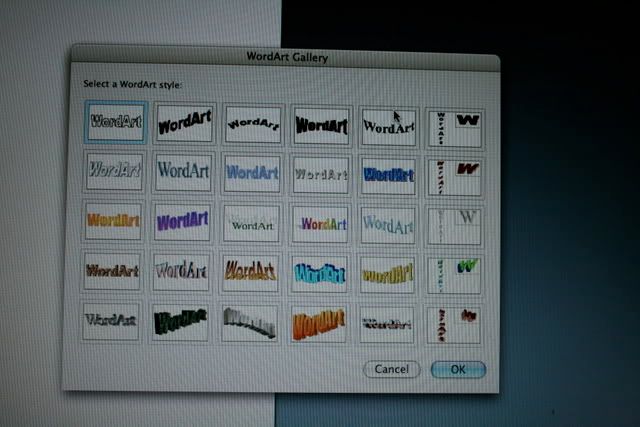640x427 pixels.
Task: Choose the flat gray outlined WordArt in bottom row
Action: 111,320
